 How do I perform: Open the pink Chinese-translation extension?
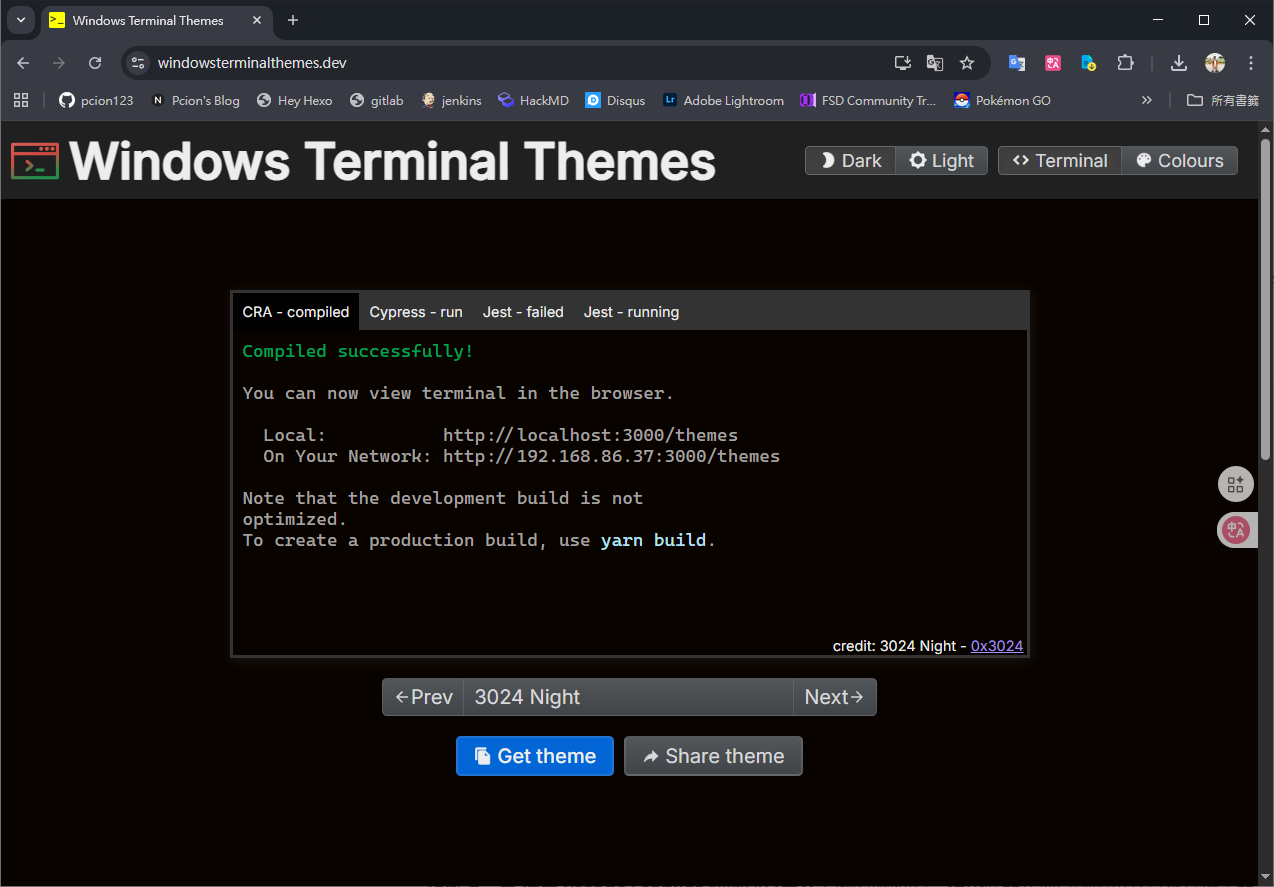coord(1053,63)
